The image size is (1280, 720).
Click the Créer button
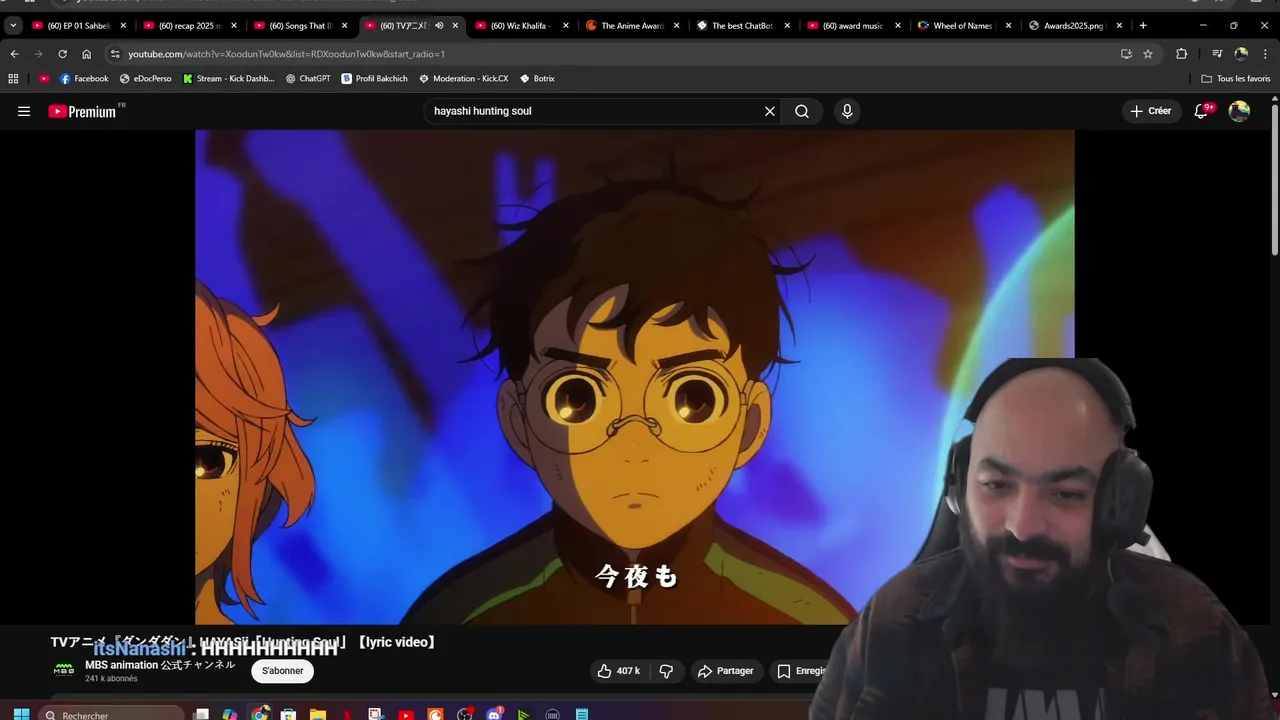pos(1150,111)
